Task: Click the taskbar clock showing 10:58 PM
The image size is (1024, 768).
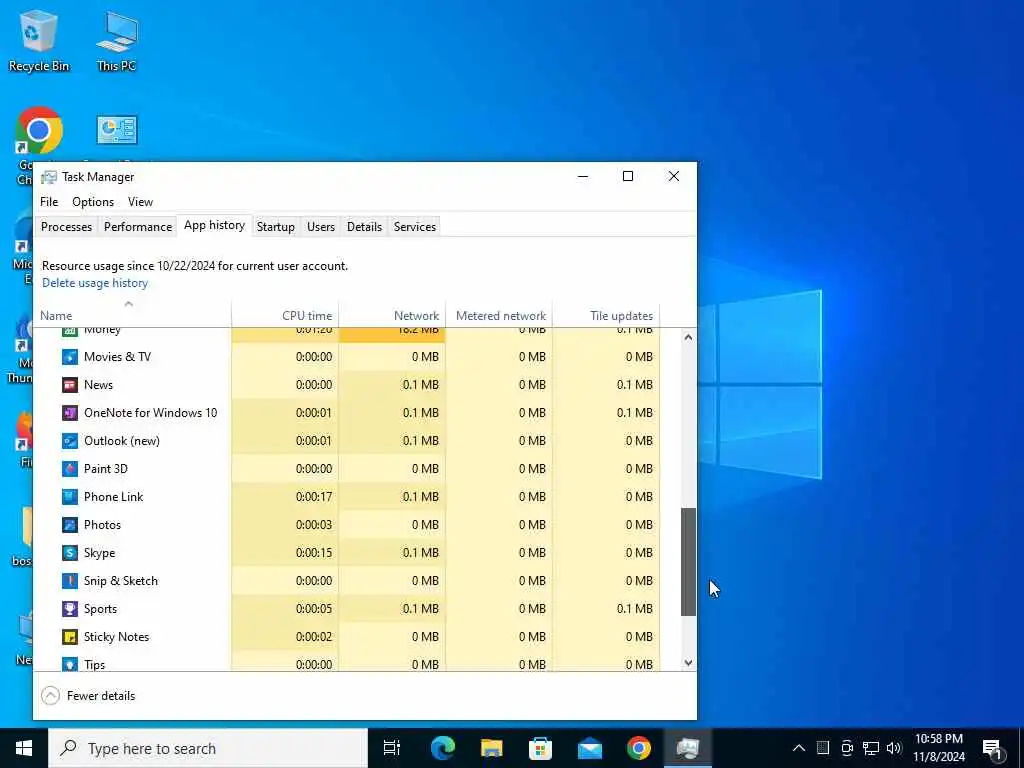Action: coord(938,748)
